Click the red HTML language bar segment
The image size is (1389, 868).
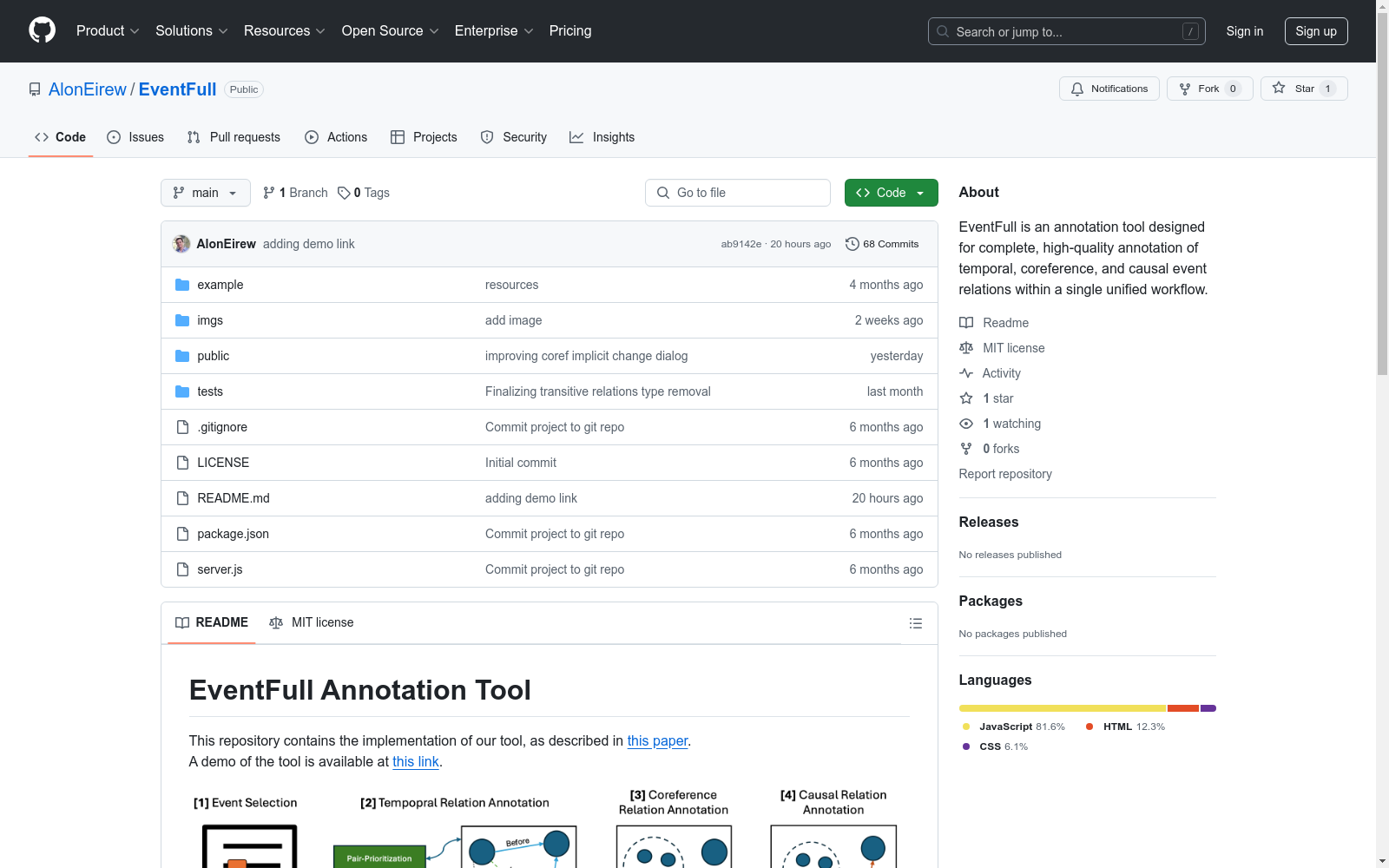coord(1183,708)
